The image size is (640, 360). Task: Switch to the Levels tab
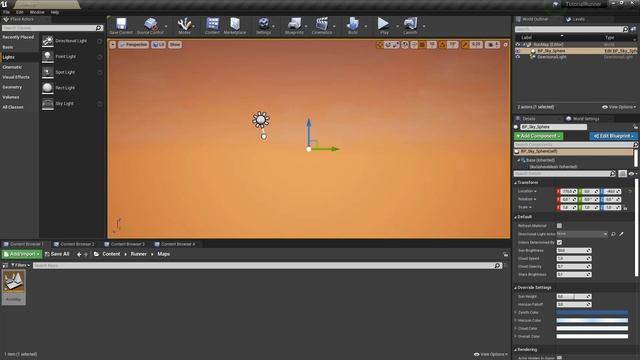(x=575, y=19)
